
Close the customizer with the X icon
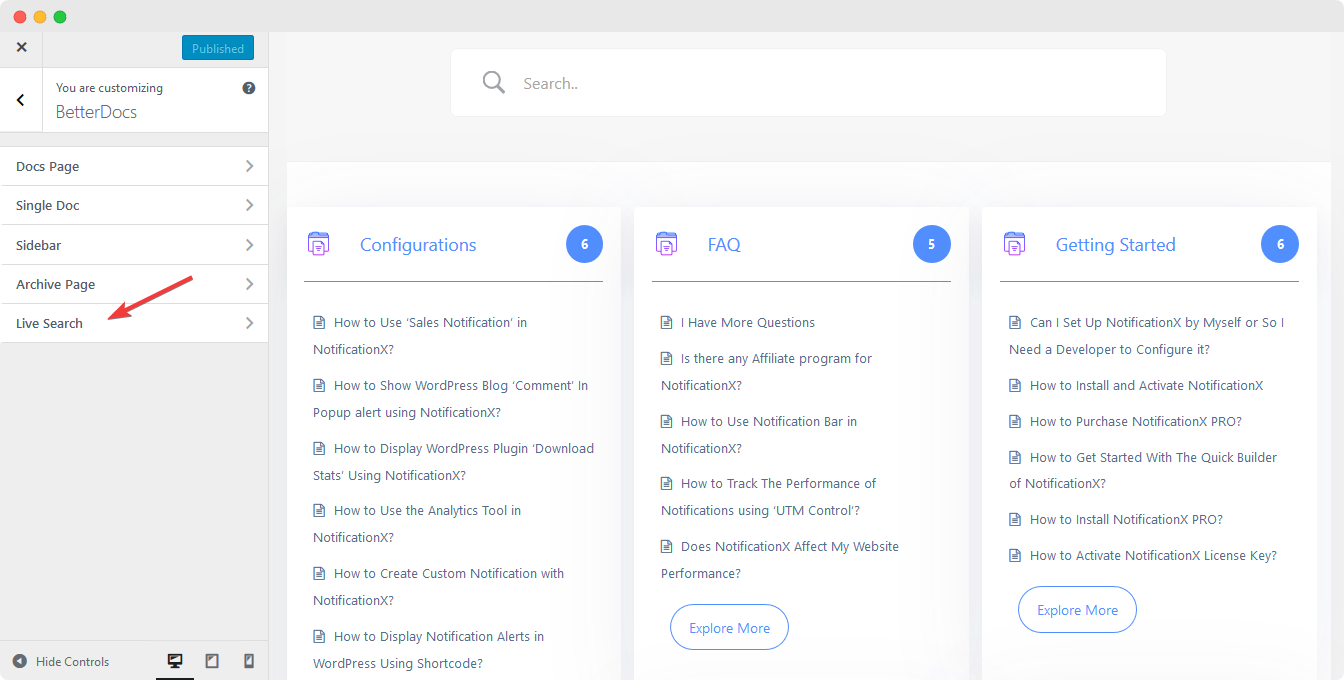coord(22,48)
